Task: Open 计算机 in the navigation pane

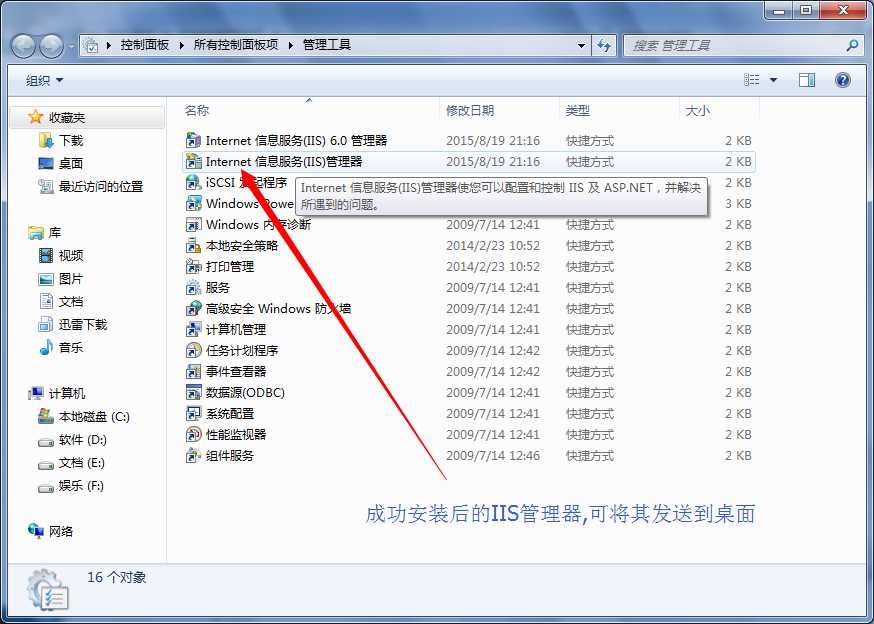Action: click(67, 394)
